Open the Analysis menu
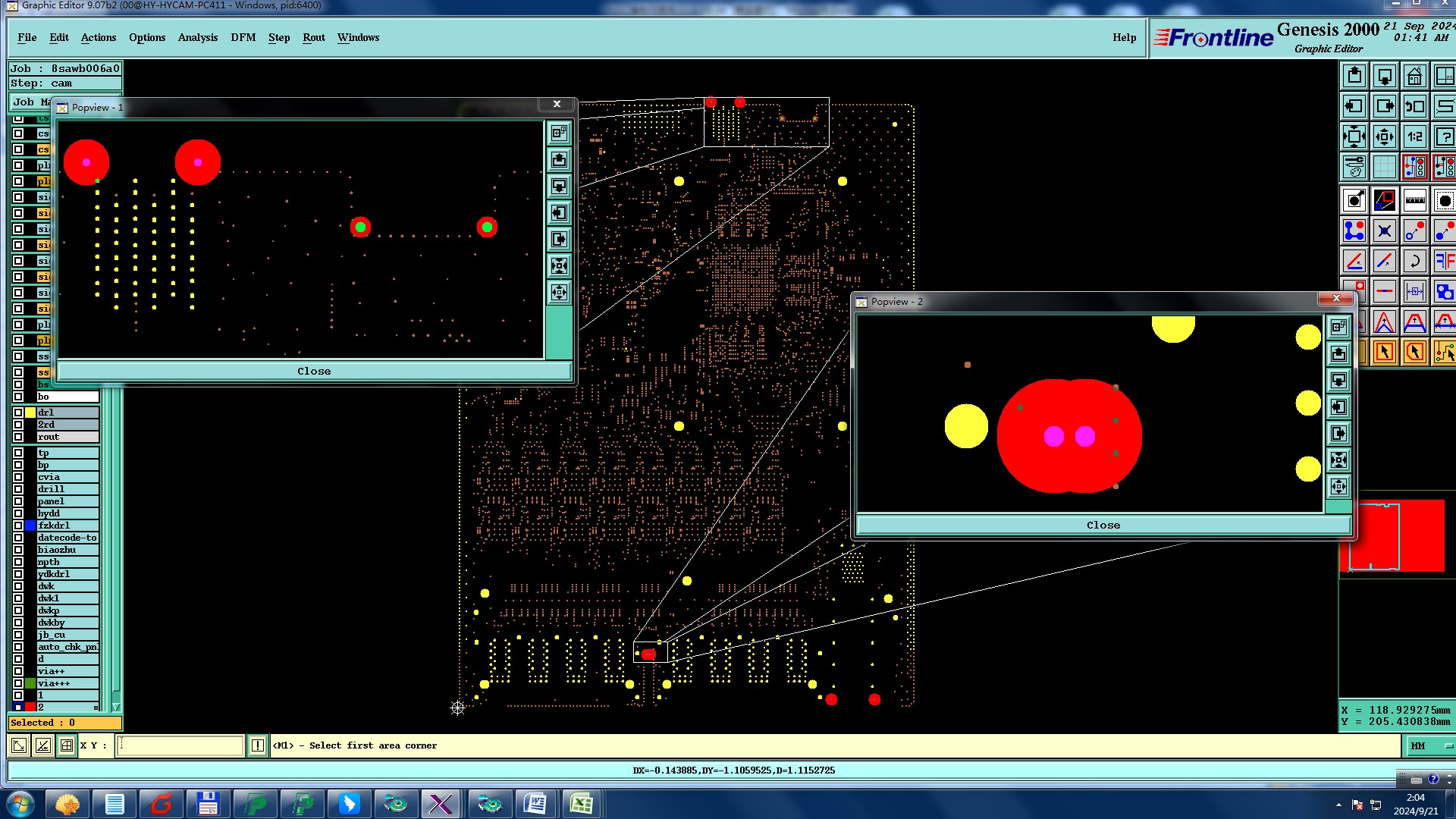Image resolution: width=1456 pixels, height=819 pixels. tap(197, 37)
